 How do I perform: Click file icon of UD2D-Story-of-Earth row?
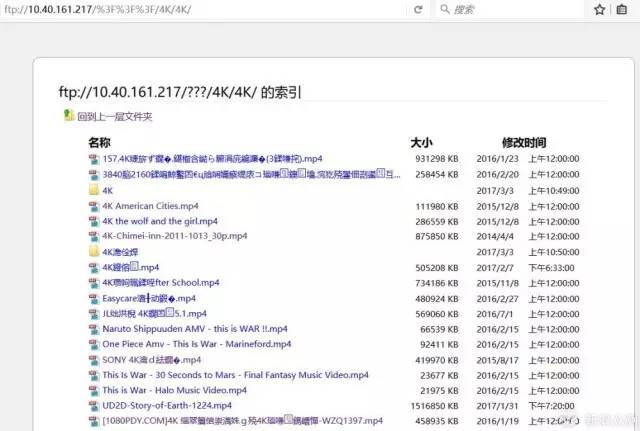94,406
